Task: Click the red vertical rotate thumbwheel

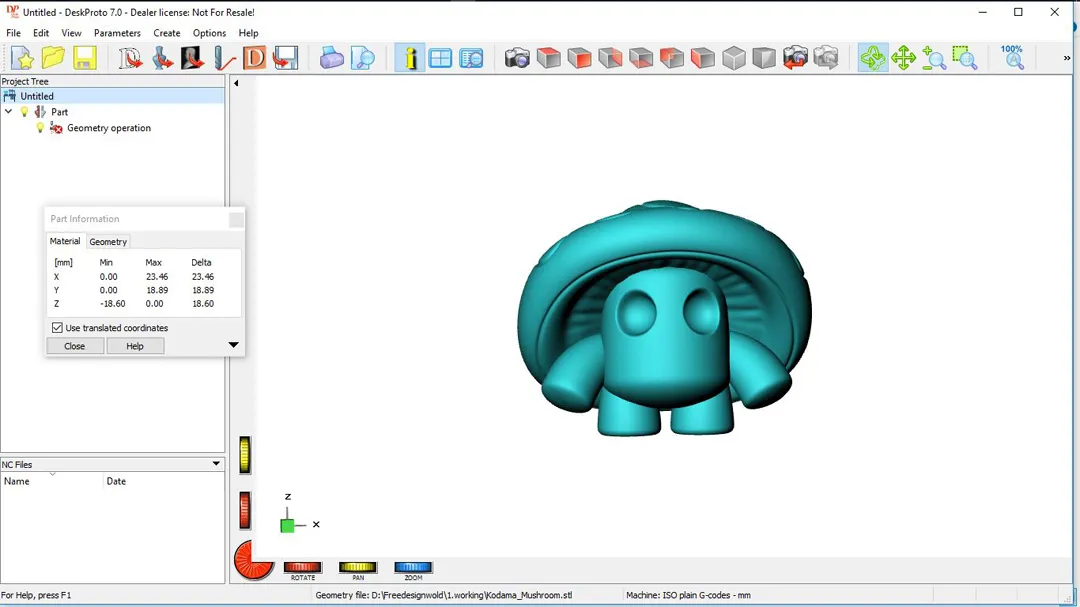Action: [x=245, y=511]
